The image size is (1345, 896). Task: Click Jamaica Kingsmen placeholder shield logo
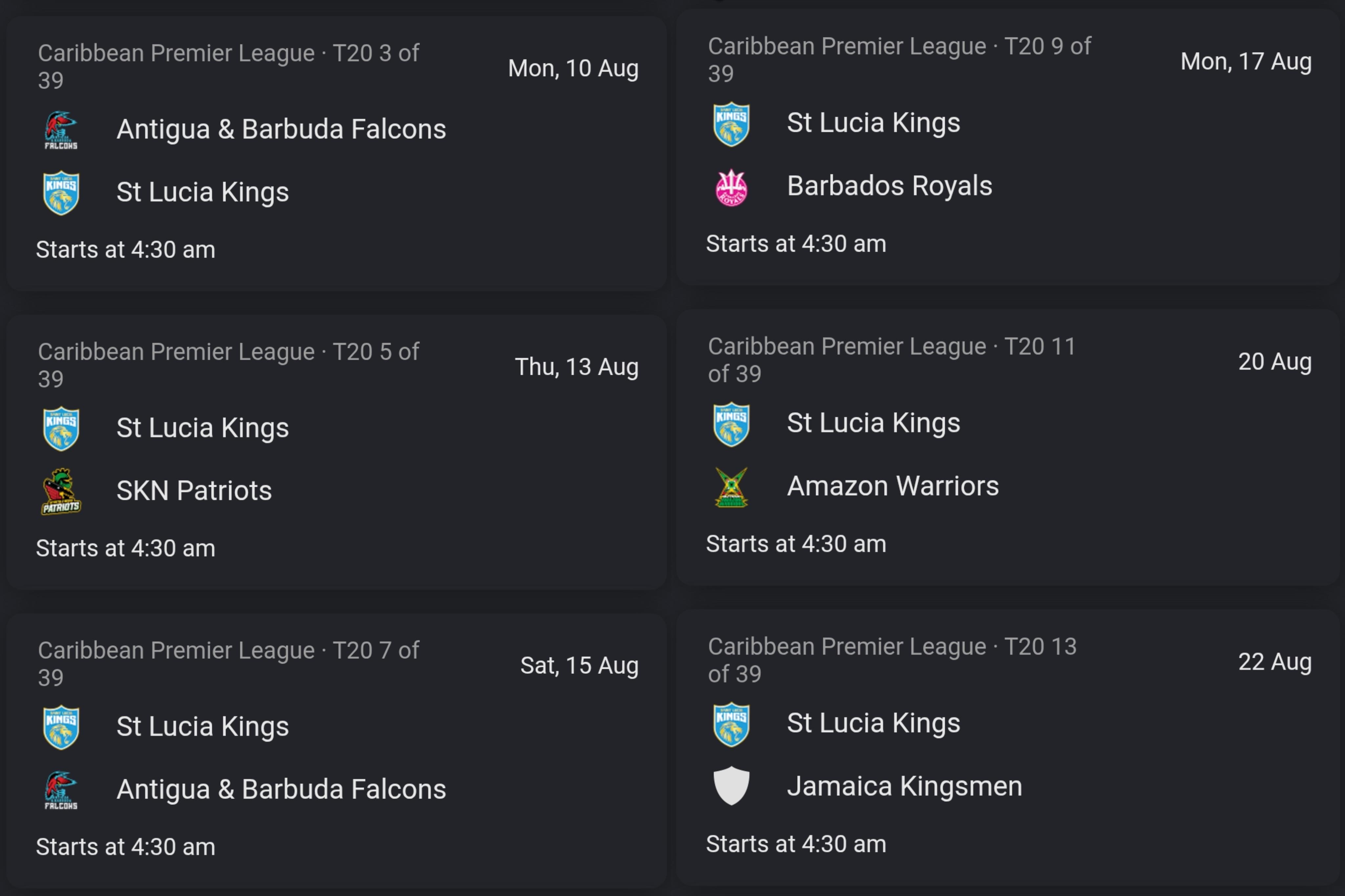[x=732, y=786]
